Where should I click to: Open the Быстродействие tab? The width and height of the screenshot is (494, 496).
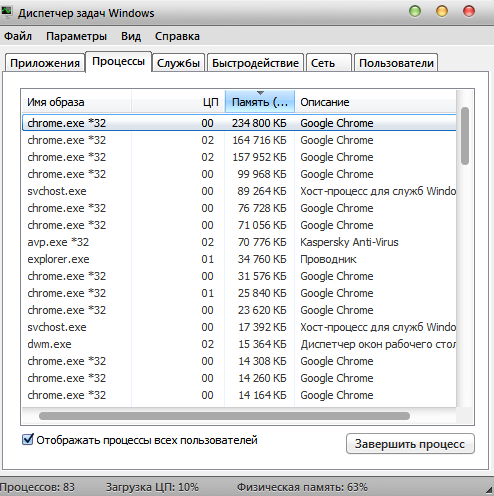255,63
